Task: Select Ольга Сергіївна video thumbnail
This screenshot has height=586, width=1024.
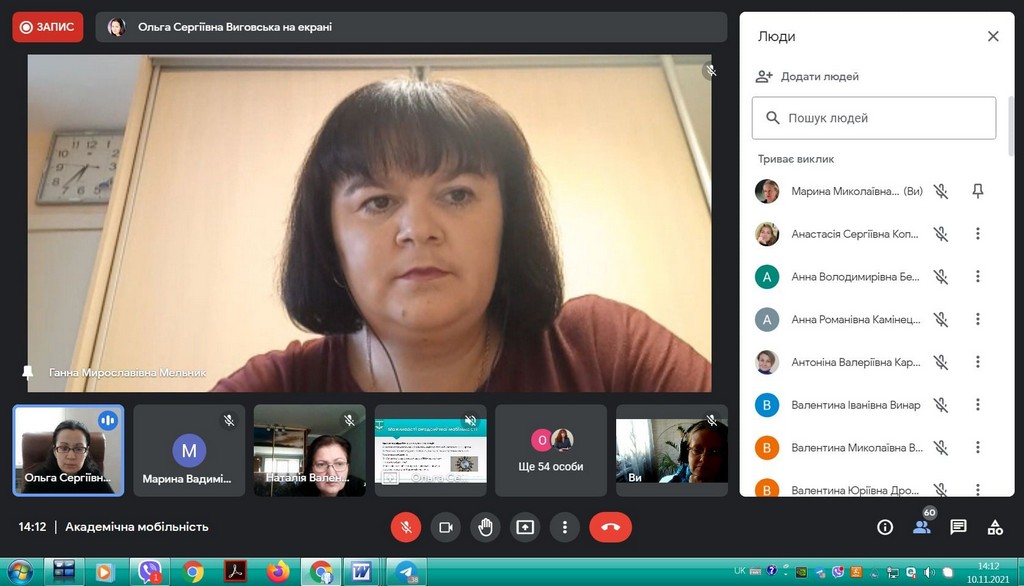Action: [68, 450]
